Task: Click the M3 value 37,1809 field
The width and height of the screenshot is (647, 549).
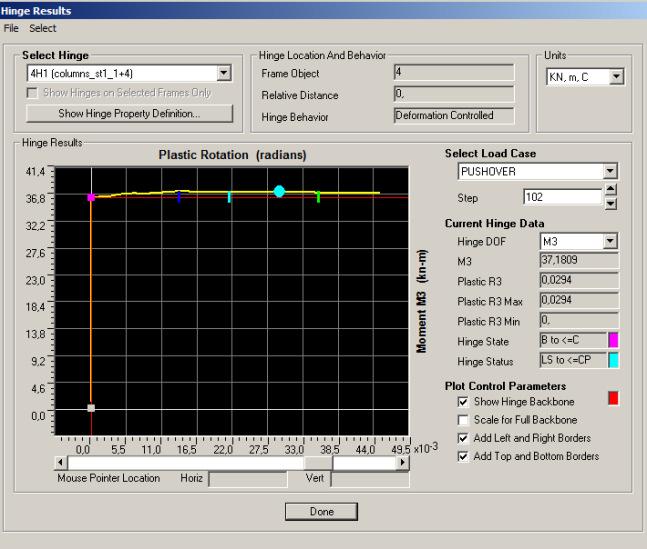Action: point(579,260)
